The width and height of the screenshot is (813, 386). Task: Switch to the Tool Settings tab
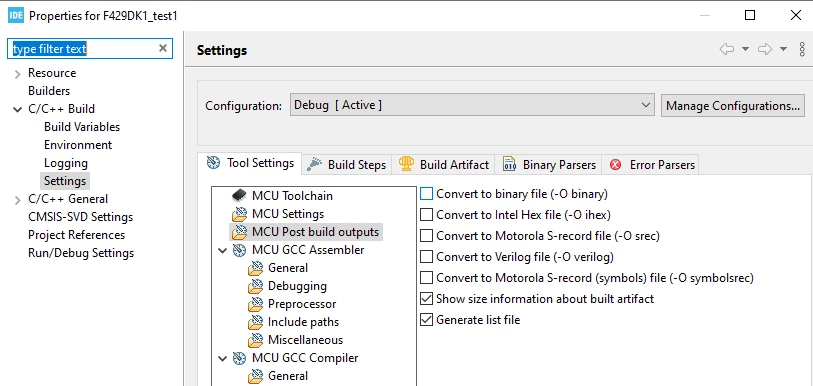click(250, 163)
